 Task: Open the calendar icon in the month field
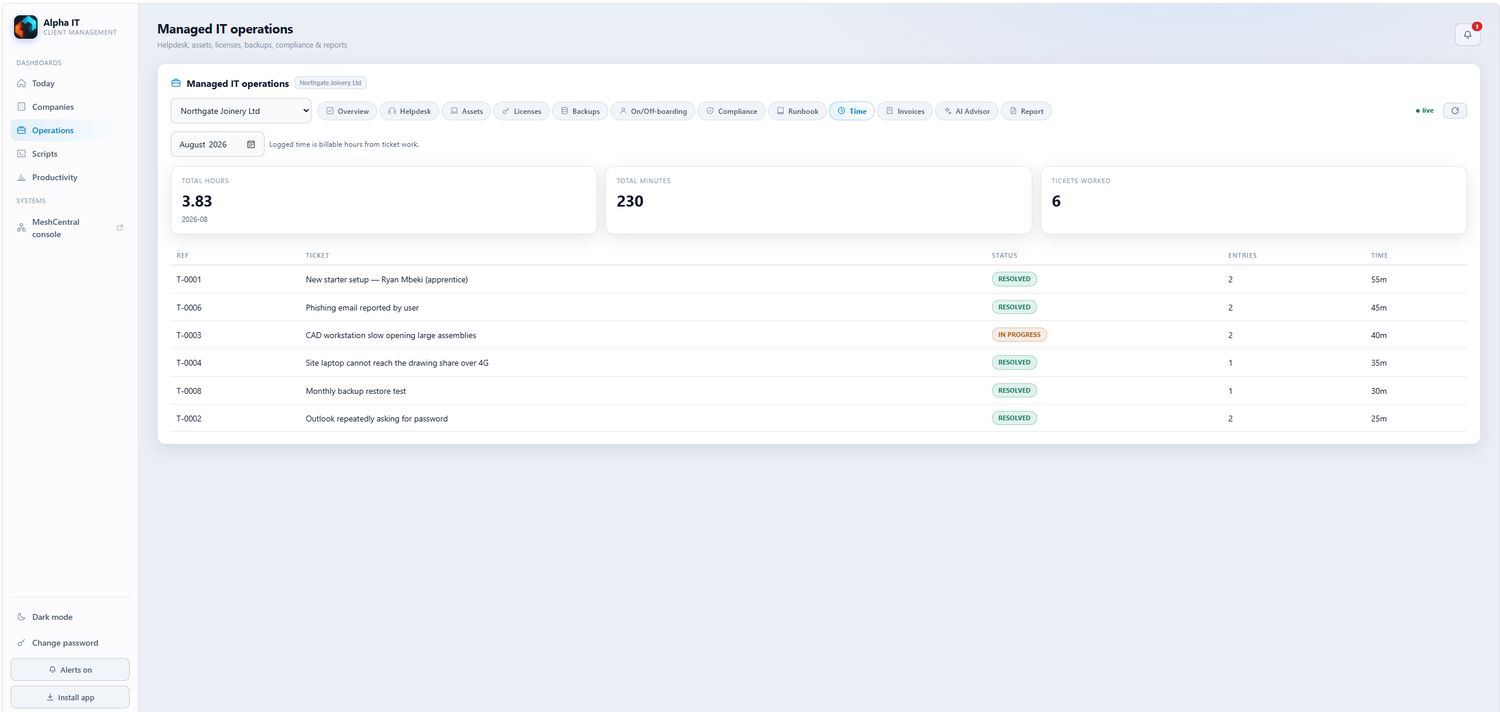251,144
